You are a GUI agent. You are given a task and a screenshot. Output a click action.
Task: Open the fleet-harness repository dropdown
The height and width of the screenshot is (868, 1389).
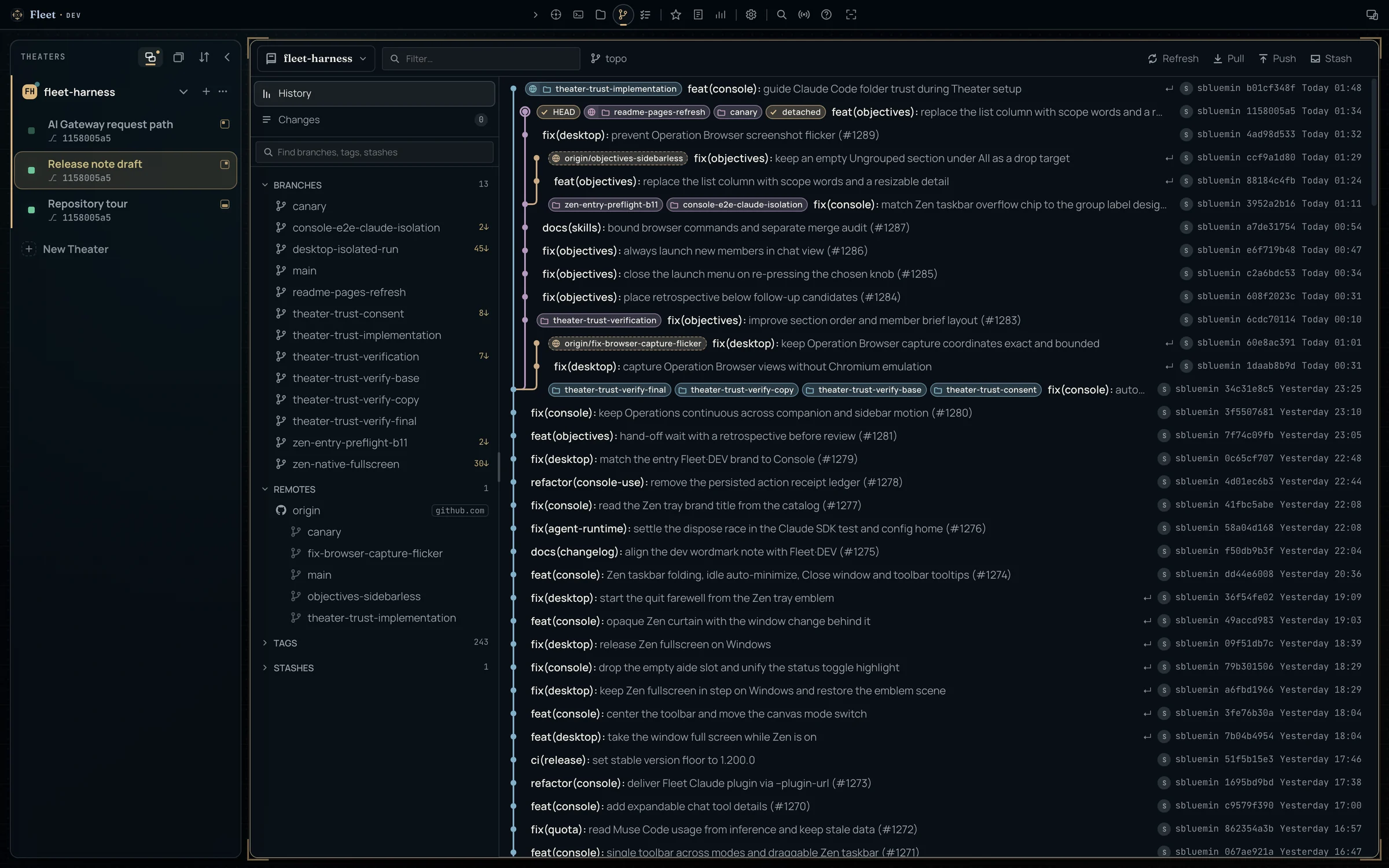316,58
